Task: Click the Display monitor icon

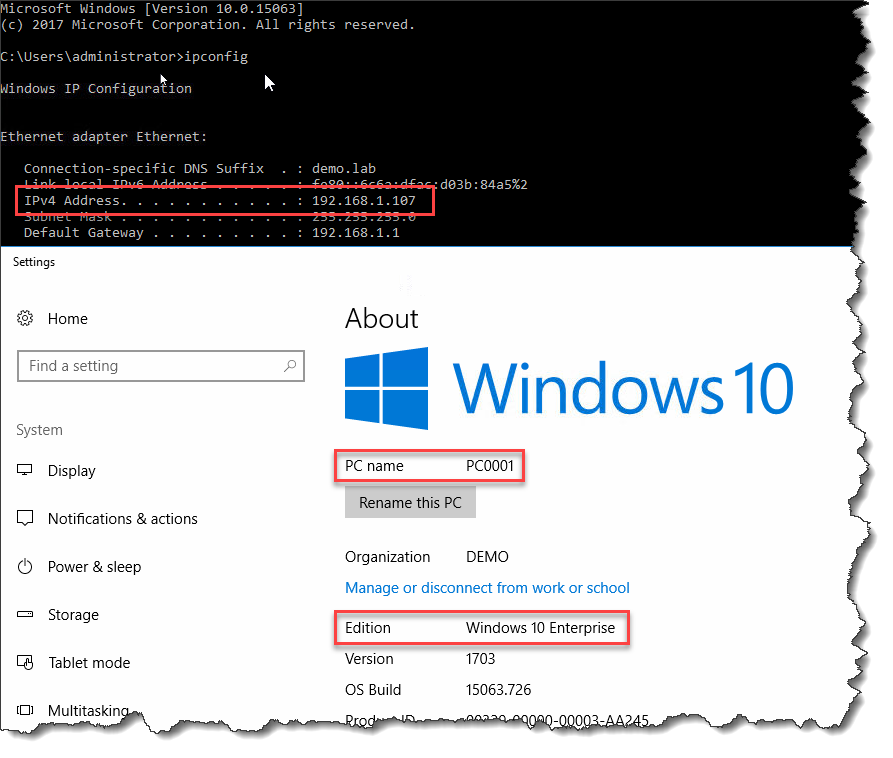Action: click(24, 470)
